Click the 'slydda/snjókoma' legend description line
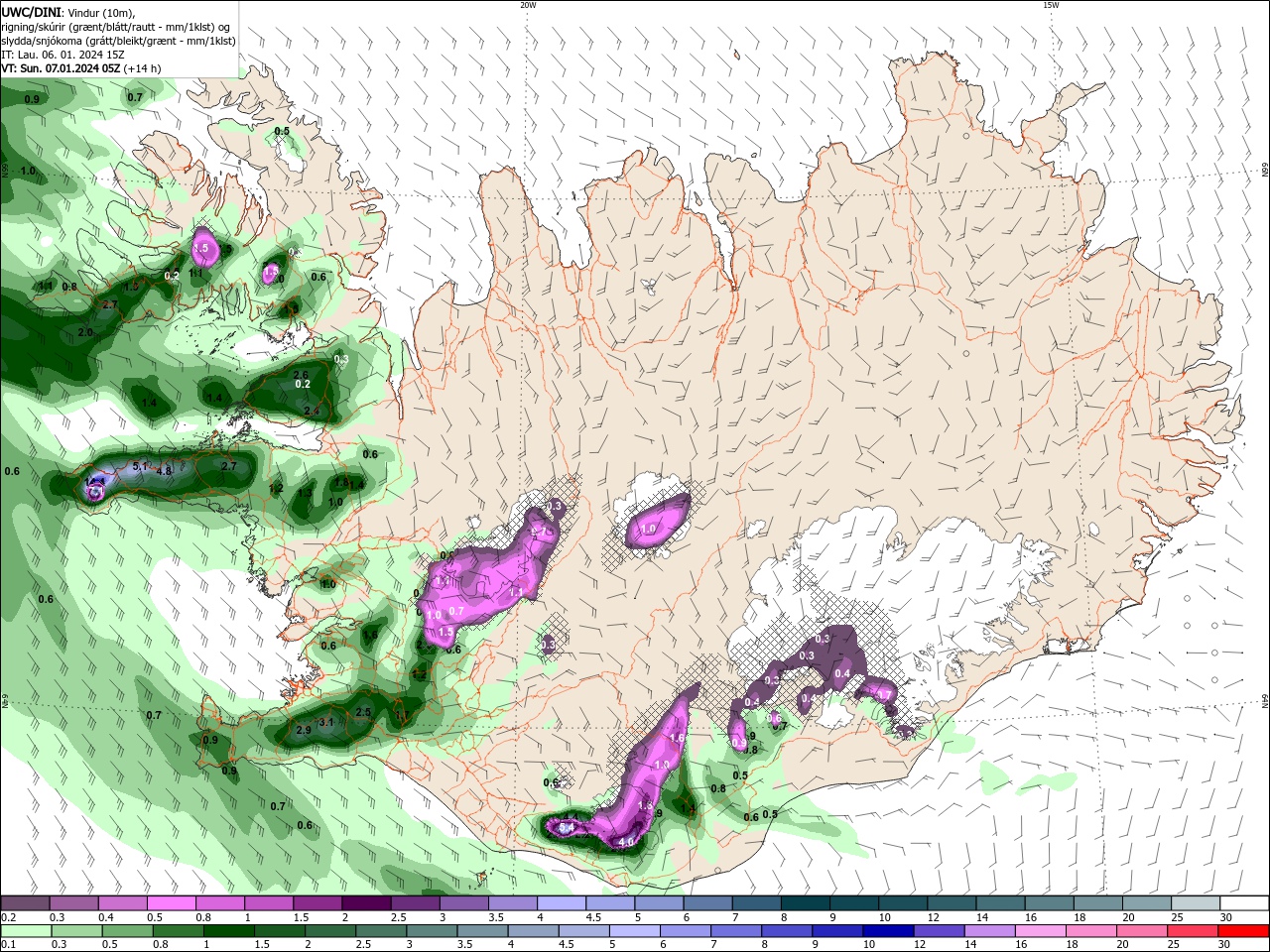The height and width of the screenshot is (952, 1270). pos(118,41)
